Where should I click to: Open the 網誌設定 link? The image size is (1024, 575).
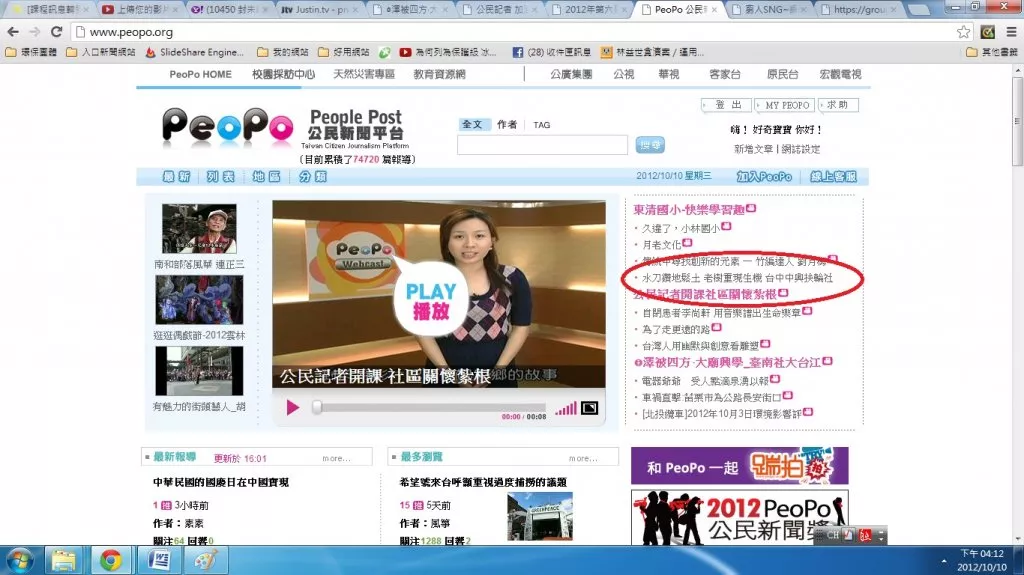801,149
